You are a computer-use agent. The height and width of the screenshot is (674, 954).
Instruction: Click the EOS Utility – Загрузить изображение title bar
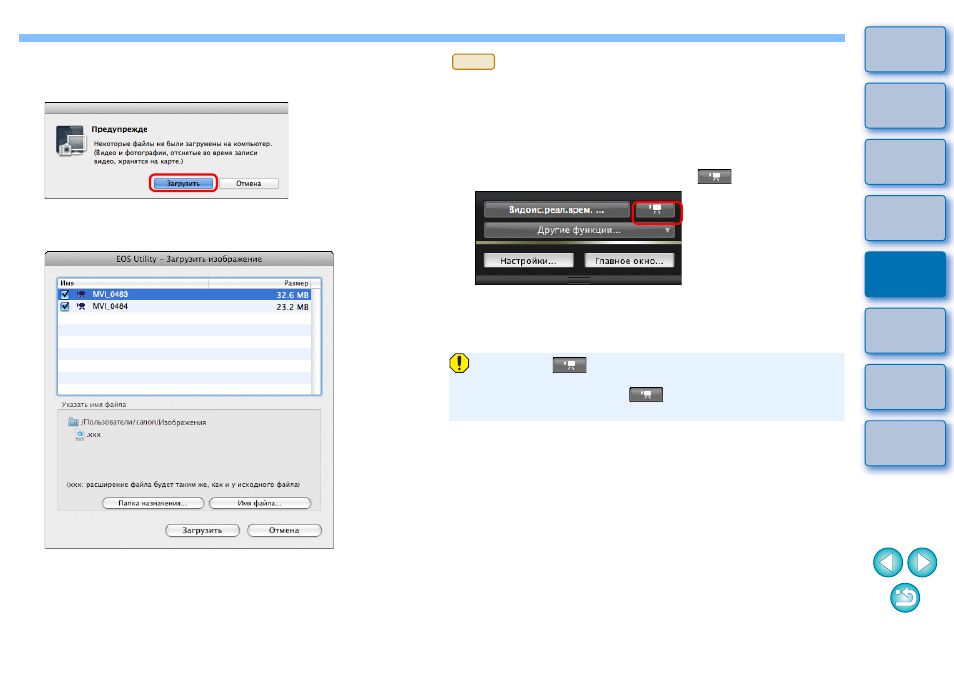point(189,259)
